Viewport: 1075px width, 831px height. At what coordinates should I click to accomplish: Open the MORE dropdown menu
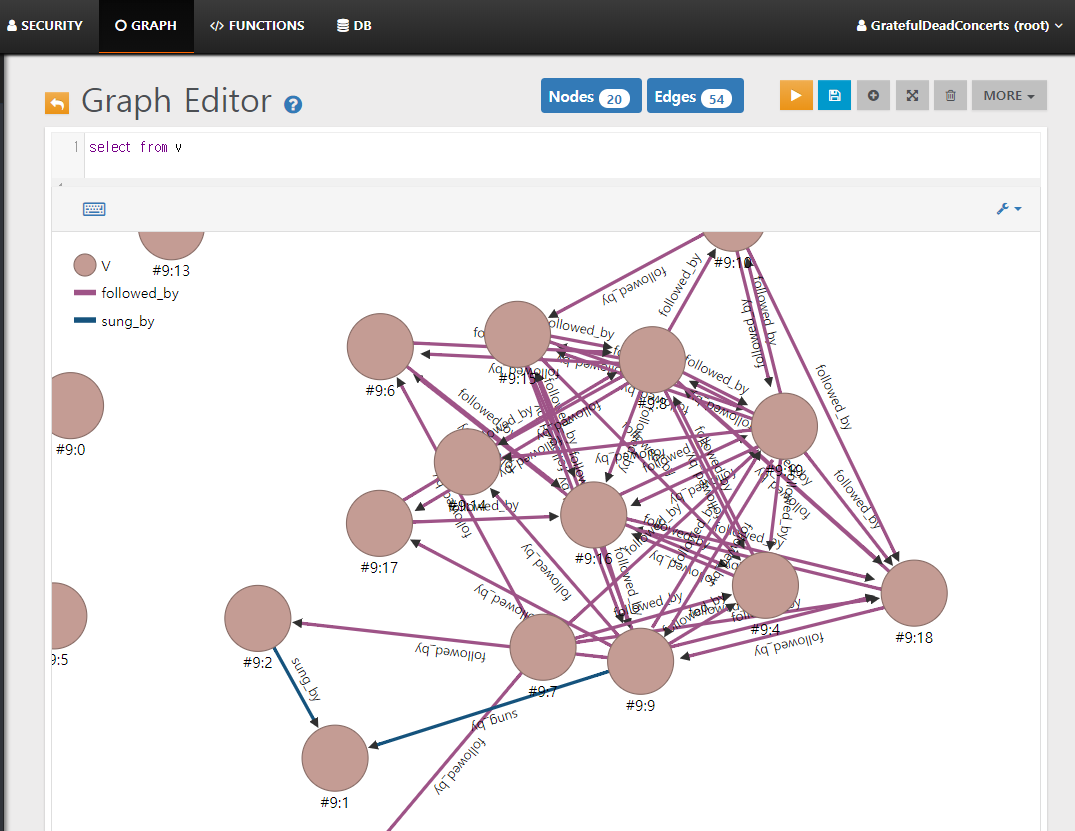coord(1009,95)
